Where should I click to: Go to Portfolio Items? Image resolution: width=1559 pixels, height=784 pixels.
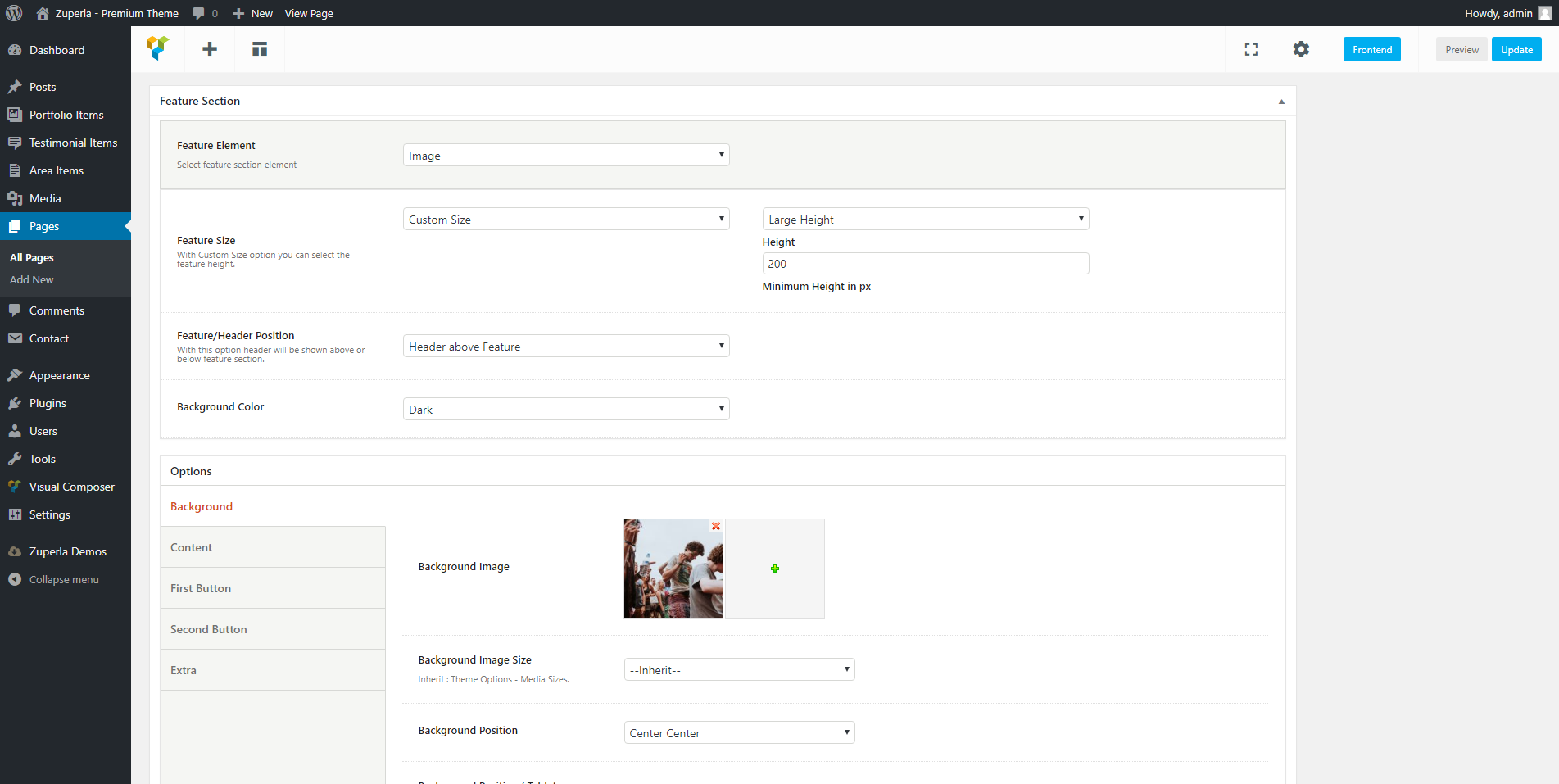[66, 115]
